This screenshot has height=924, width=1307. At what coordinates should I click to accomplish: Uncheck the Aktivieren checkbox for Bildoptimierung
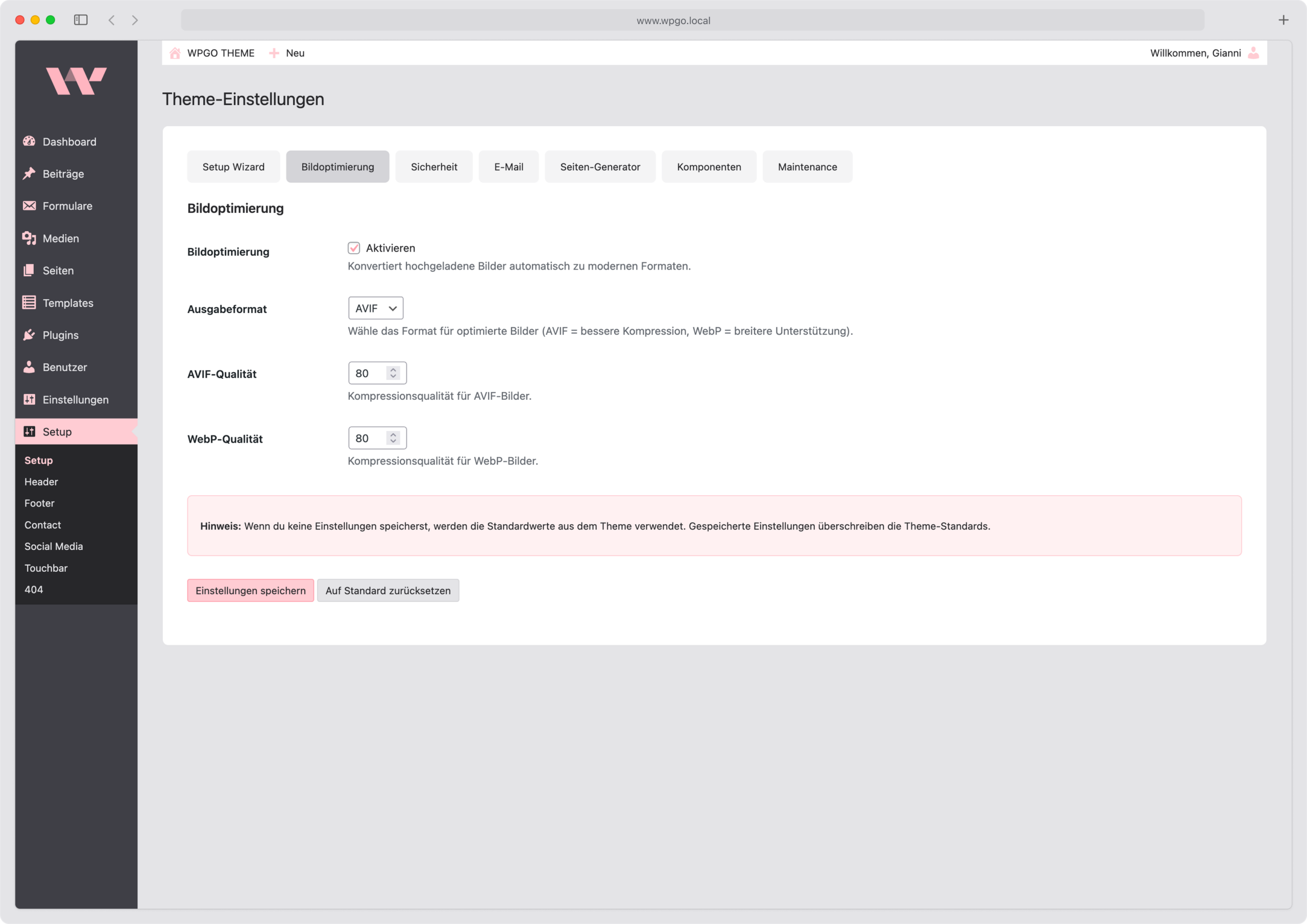click(353, 248)
